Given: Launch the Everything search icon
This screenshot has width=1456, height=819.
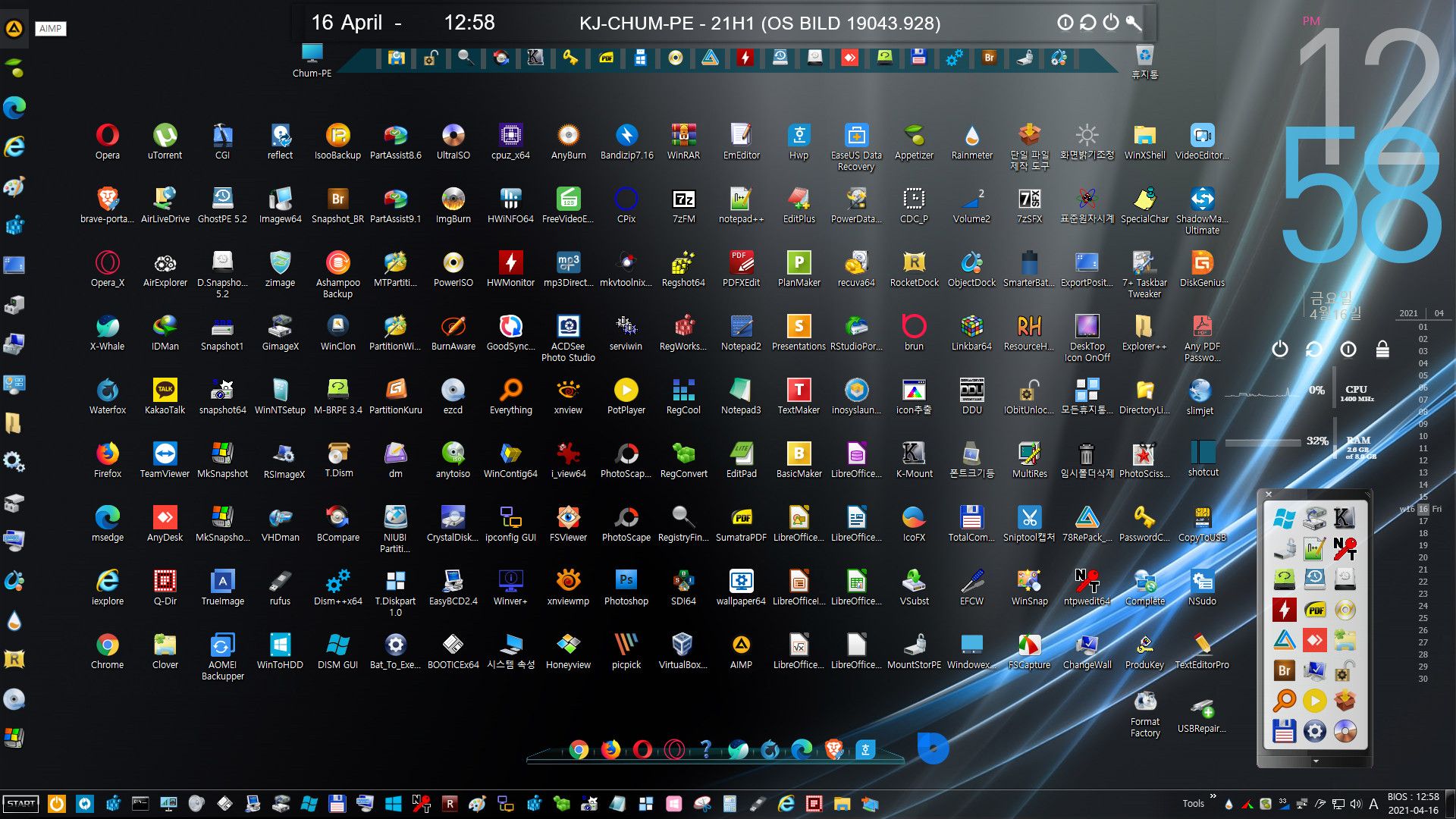Looking at the screenshot, I should pos(510,396).
